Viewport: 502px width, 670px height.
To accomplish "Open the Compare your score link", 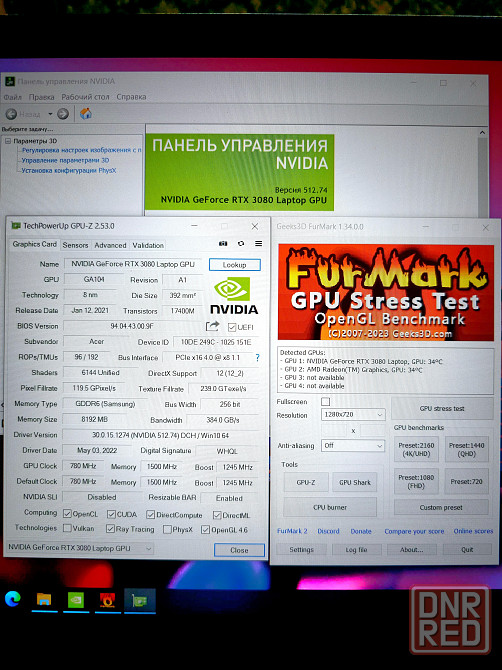I will pos(414,531).
